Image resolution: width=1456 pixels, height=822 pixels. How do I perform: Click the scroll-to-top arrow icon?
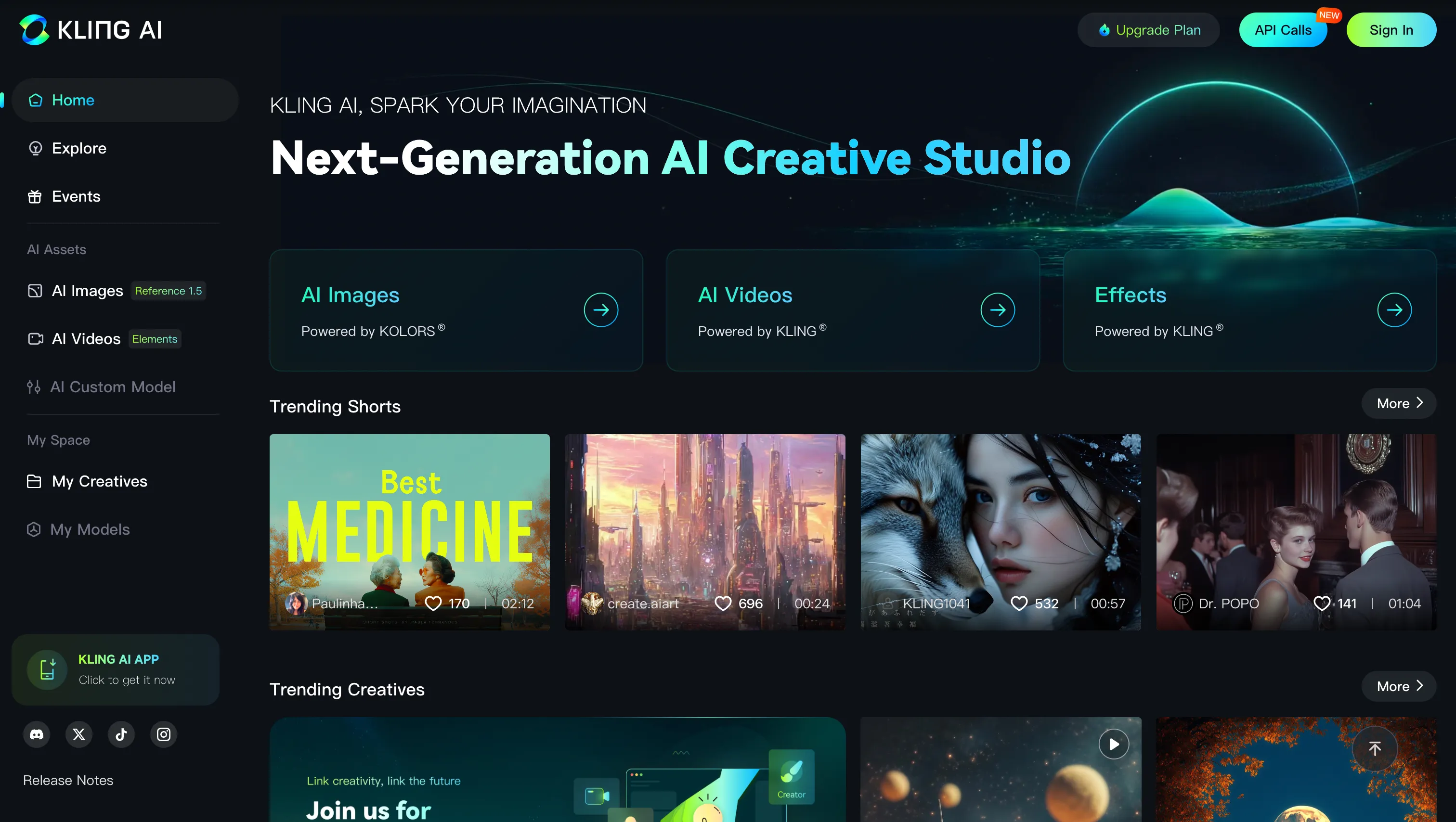click(1375, 748)
